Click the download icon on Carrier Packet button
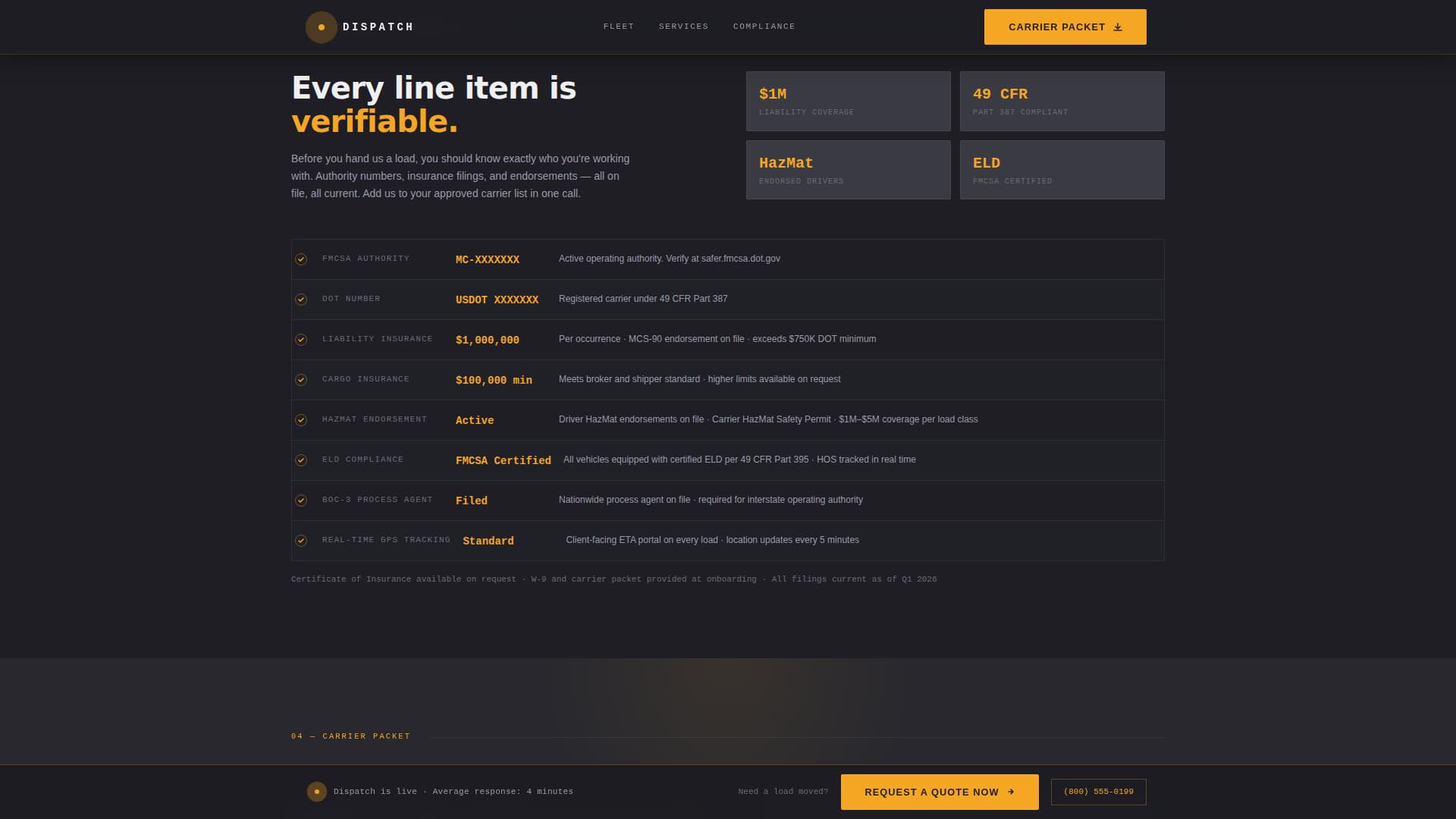Screen dimensions: 1456x819 [x=1118, y=27]
